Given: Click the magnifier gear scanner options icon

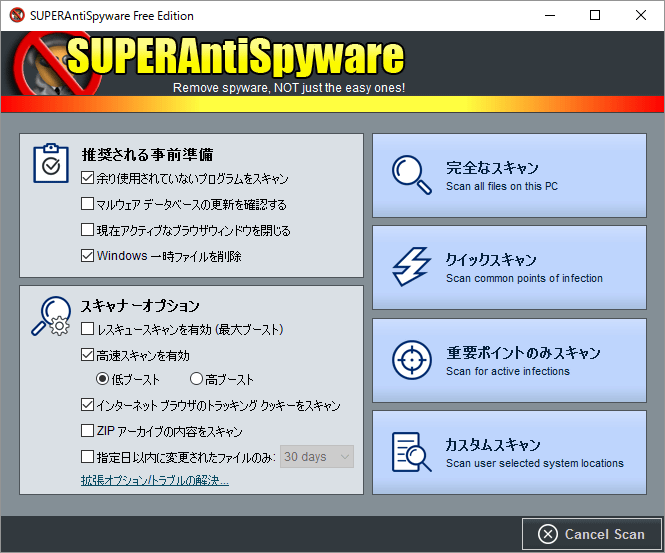Looking at the screenshot, I should click(51, 316).
